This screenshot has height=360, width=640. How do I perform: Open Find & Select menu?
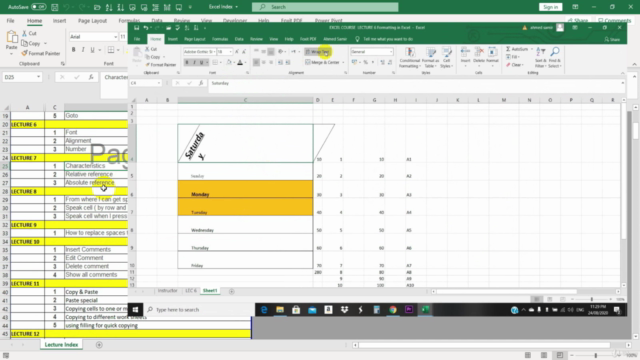[554, 58]
